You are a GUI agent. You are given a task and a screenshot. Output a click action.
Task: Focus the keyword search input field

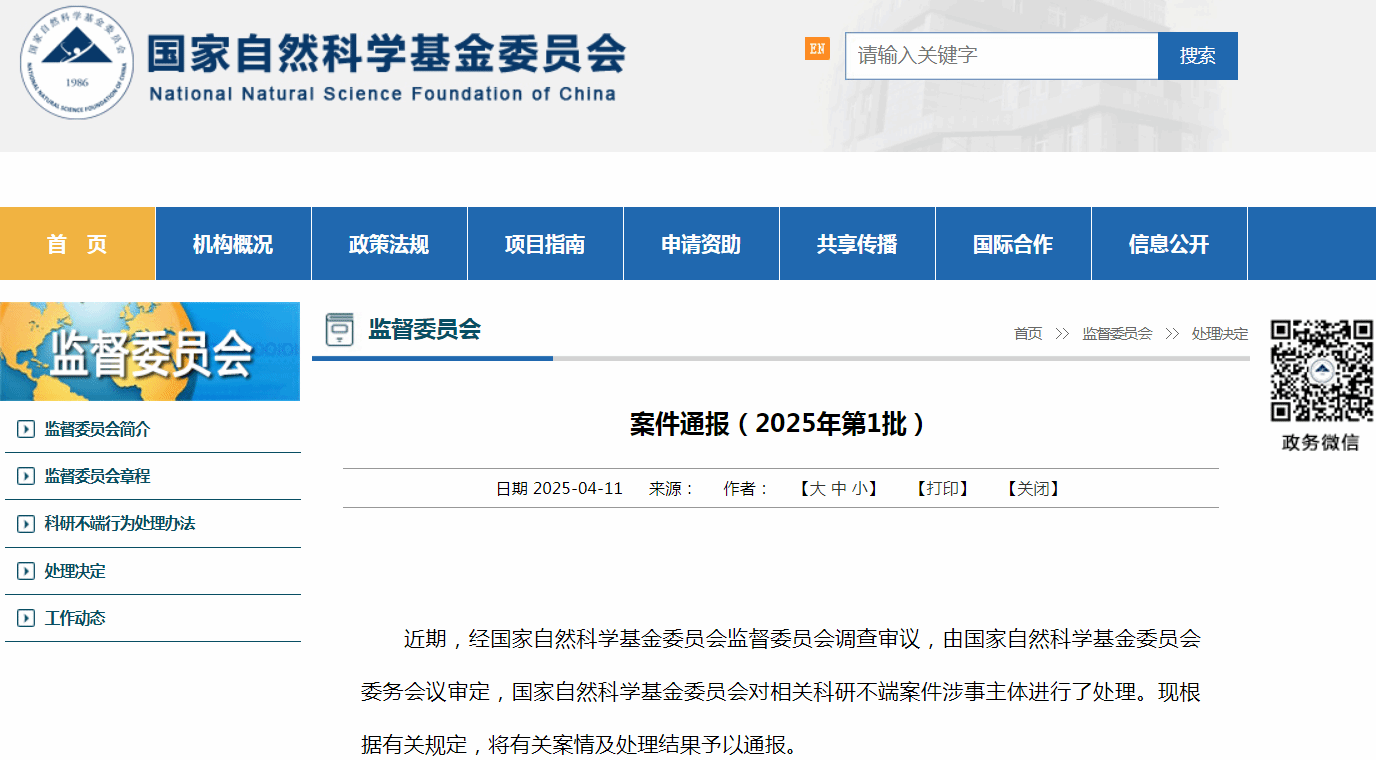(1001, 56)
